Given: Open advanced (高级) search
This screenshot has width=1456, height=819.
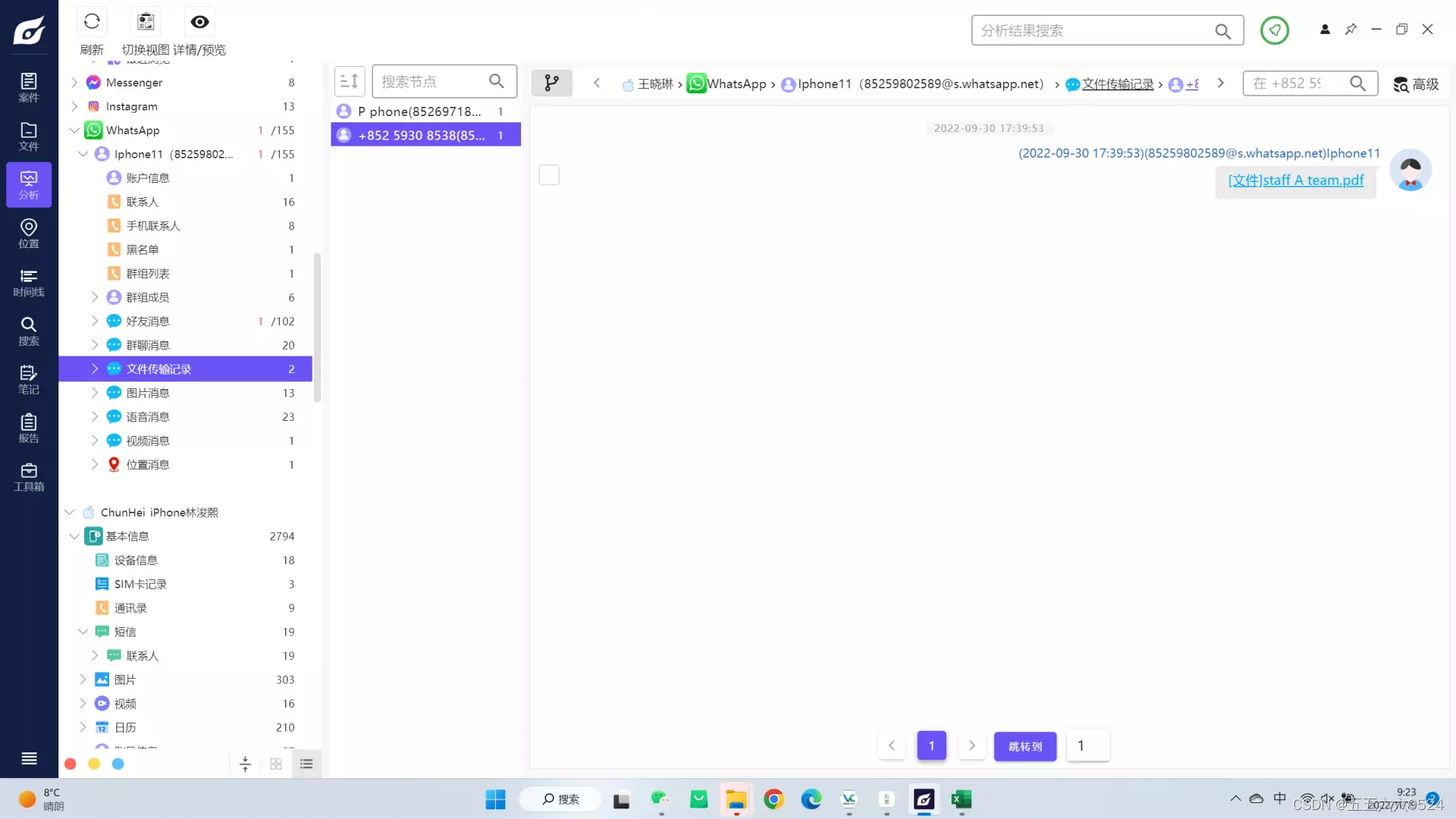Looking at the screenshot, I should click(x=1416, y=84).
